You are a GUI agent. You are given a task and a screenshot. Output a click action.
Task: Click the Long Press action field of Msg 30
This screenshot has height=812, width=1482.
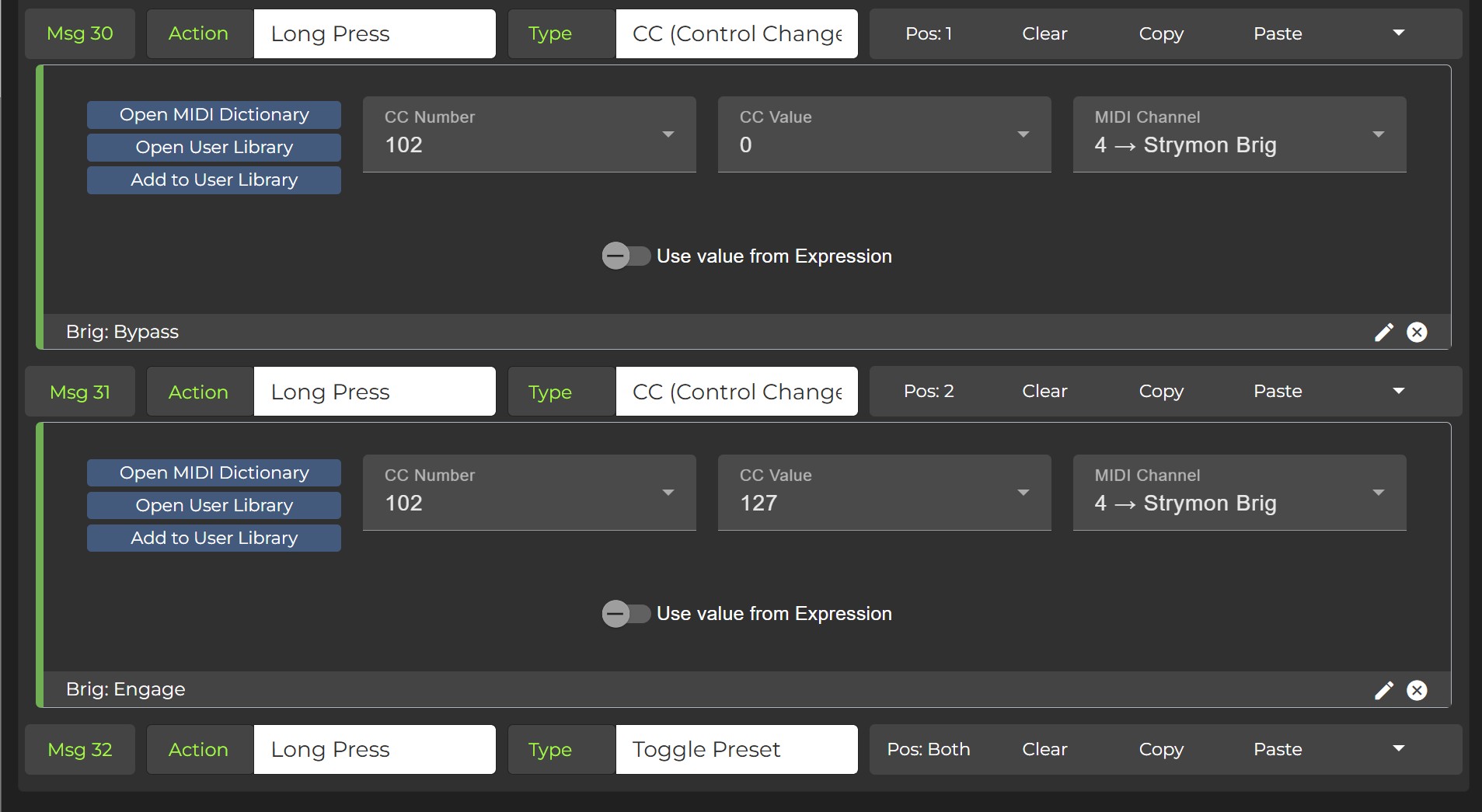coord(374,33)
